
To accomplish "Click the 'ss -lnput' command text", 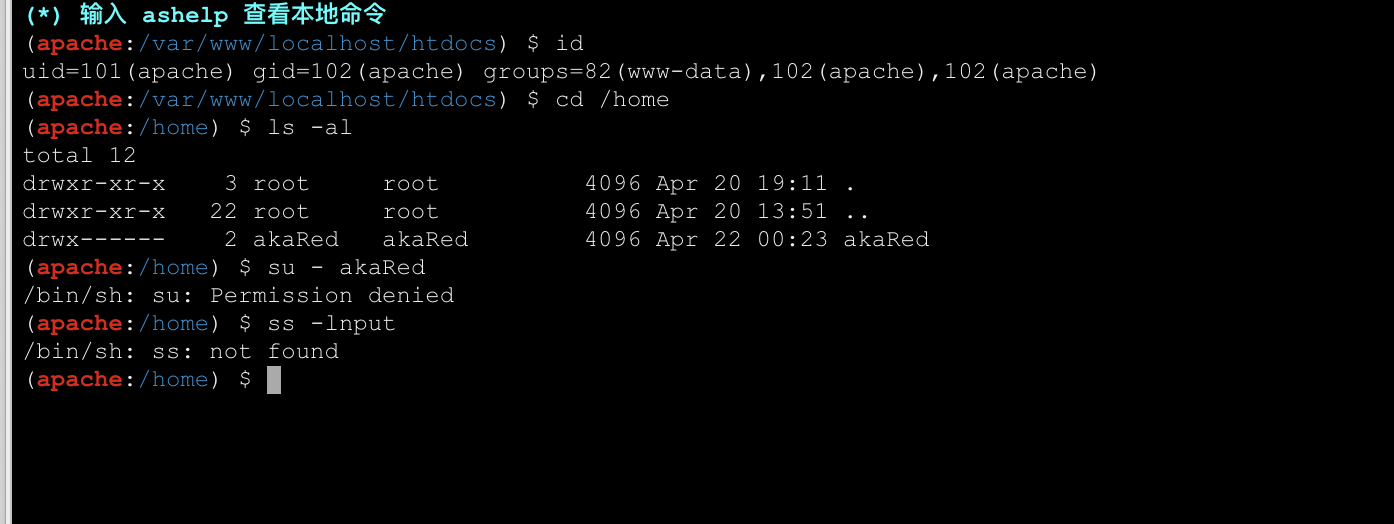I will [331, 323].
